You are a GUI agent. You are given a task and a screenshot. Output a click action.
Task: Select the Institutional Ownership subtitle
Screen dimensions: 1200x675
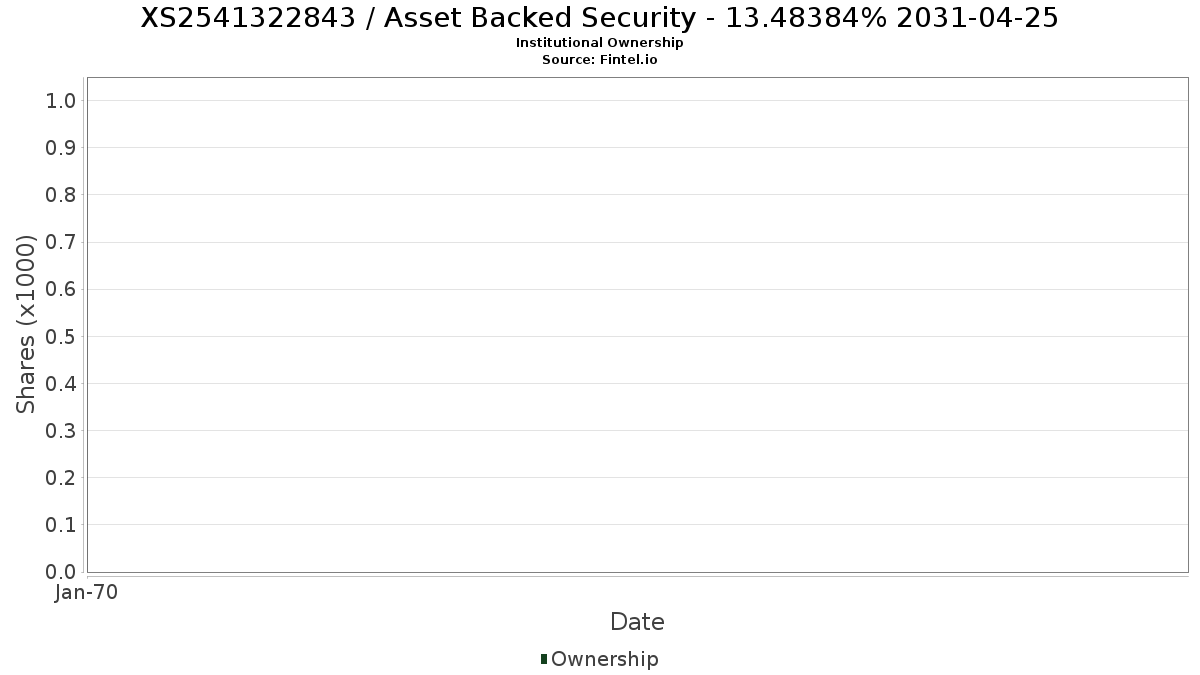(599, 43)
